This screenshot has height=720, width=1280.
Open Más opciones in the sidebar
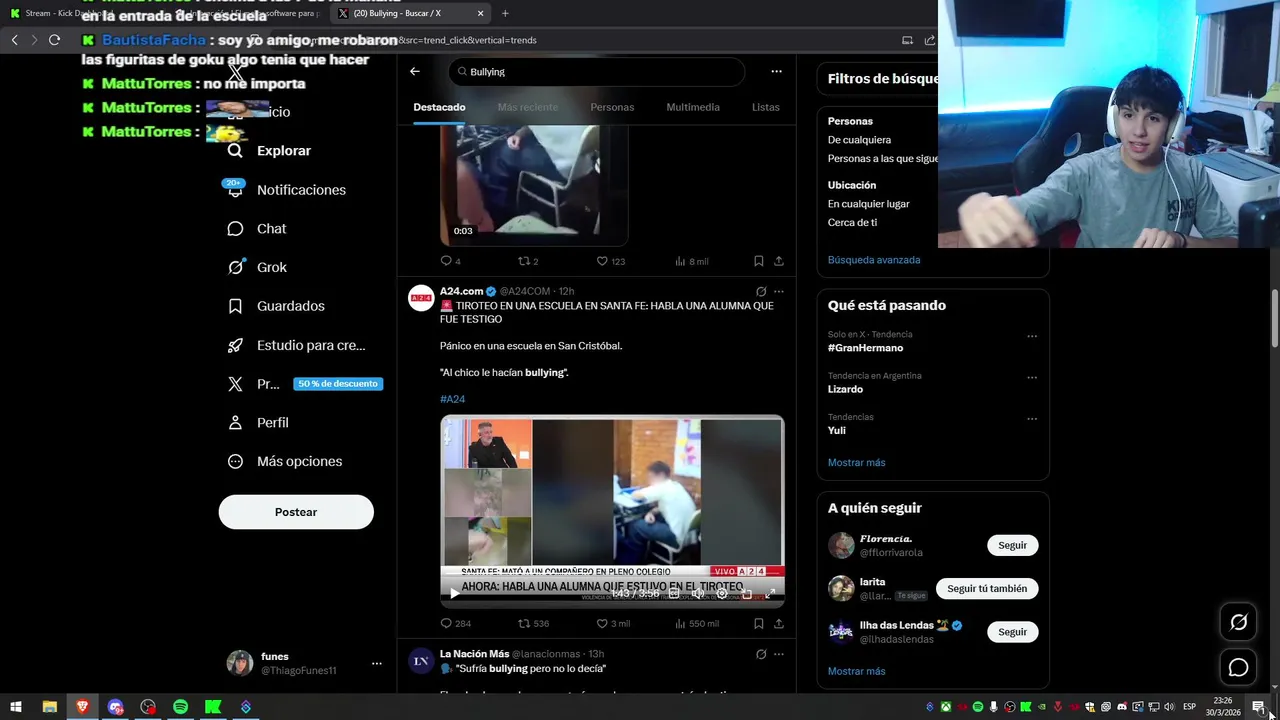tap(285, 462)
